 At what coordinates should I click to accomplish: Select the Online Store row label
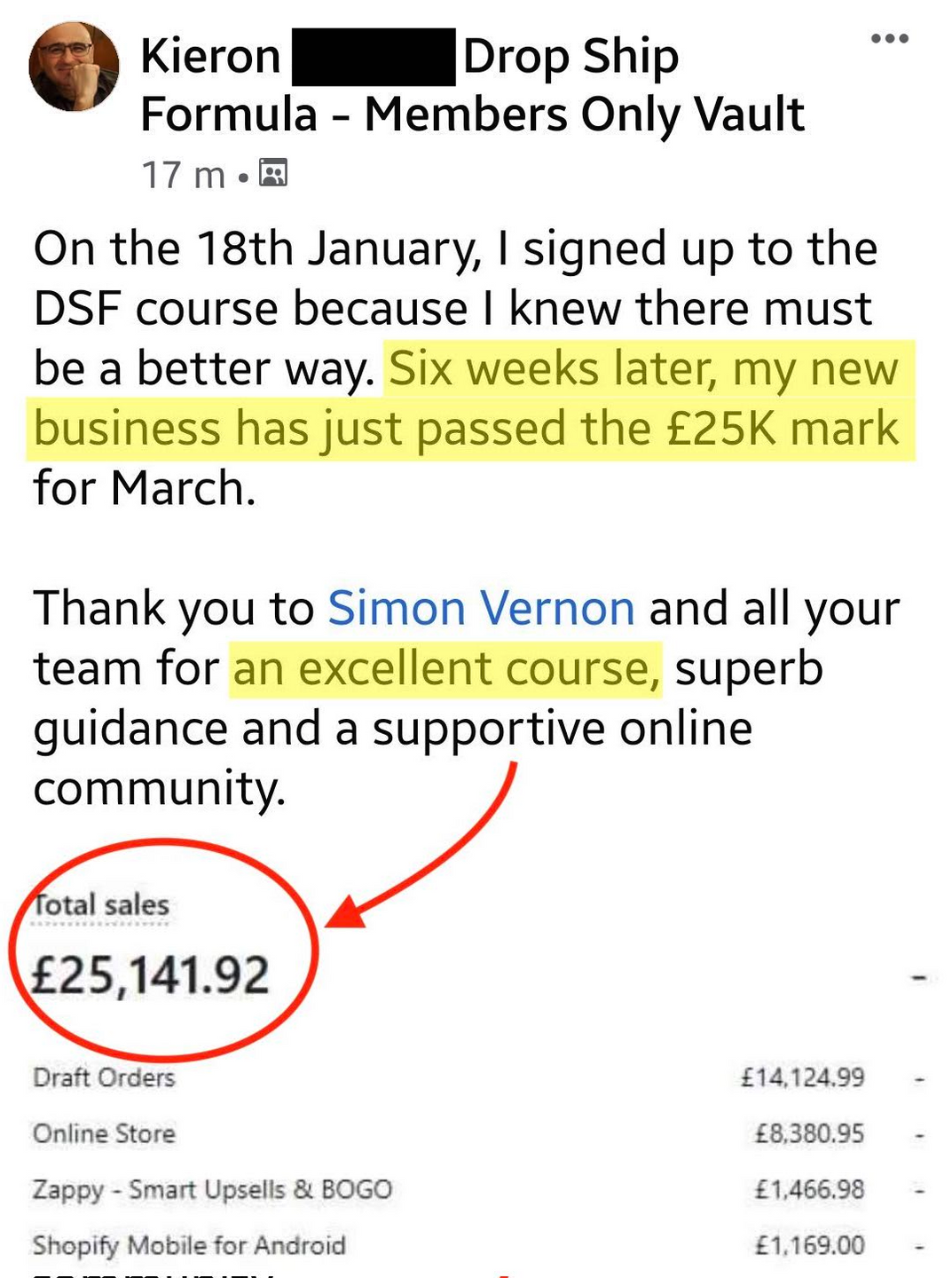point(104,1133)
